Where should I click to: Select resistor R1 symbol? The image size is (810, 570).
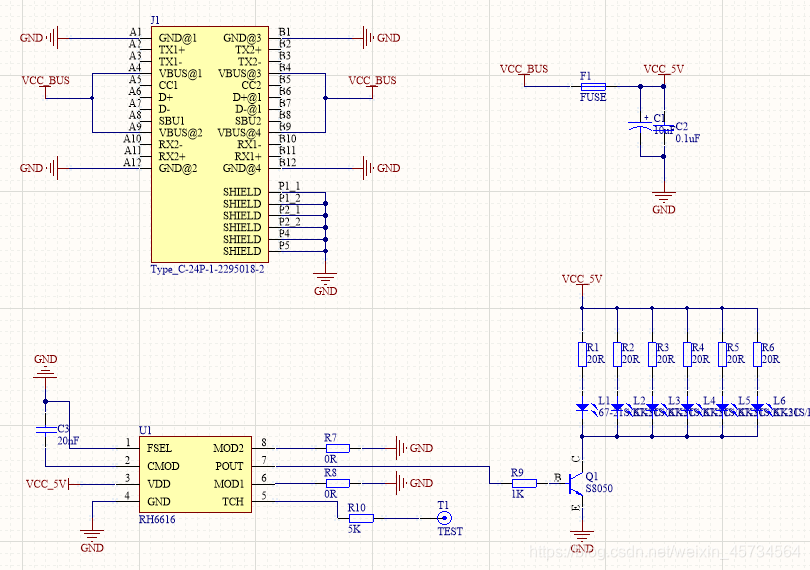pyautogui.click(x=582, y=355)
